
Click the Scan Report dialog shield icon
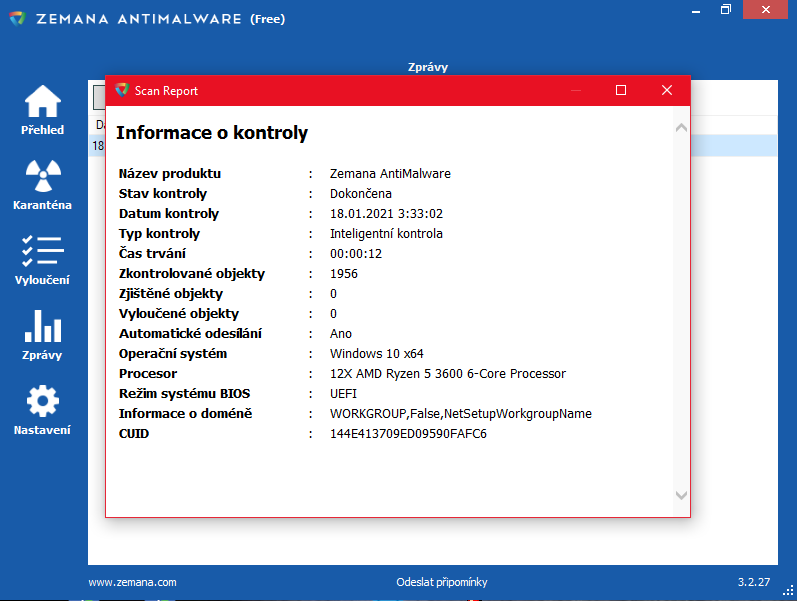[122, 90]
